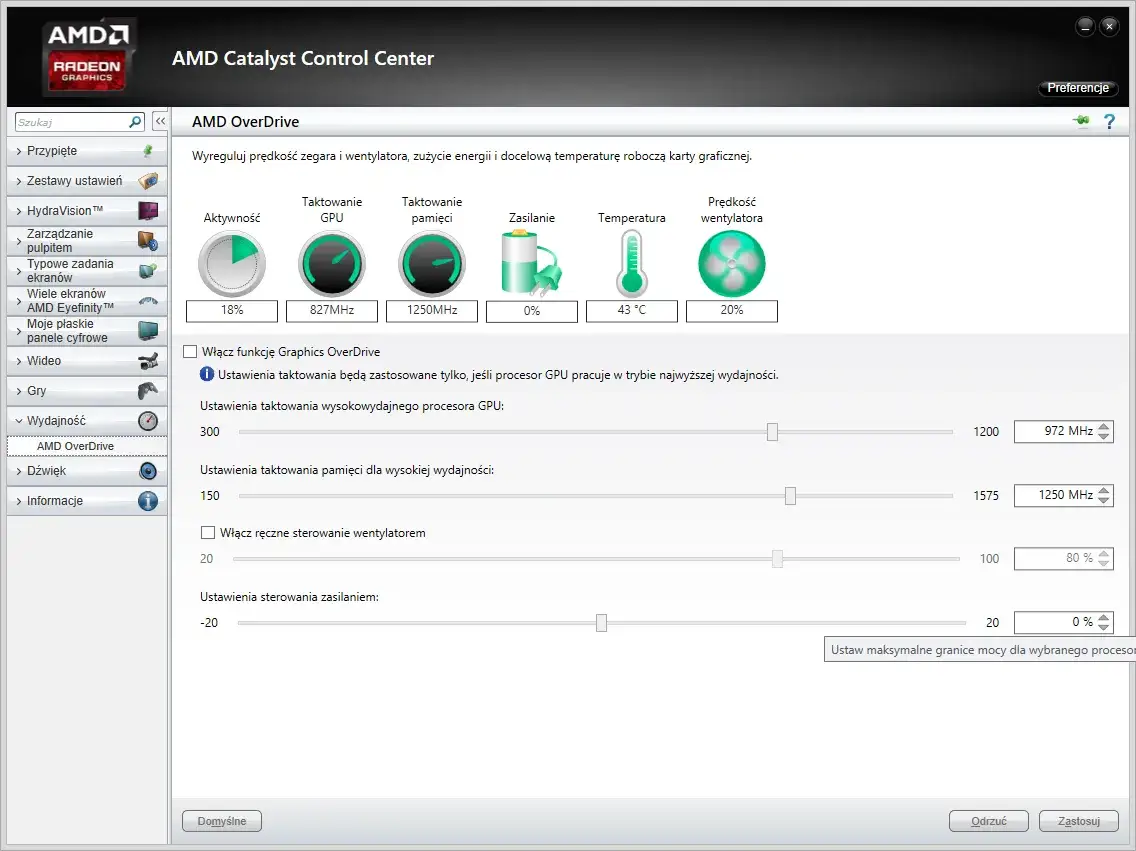Decrease memory clock with 1250 MHz down arrow

pyautogui.click(x=1103, y=500)
